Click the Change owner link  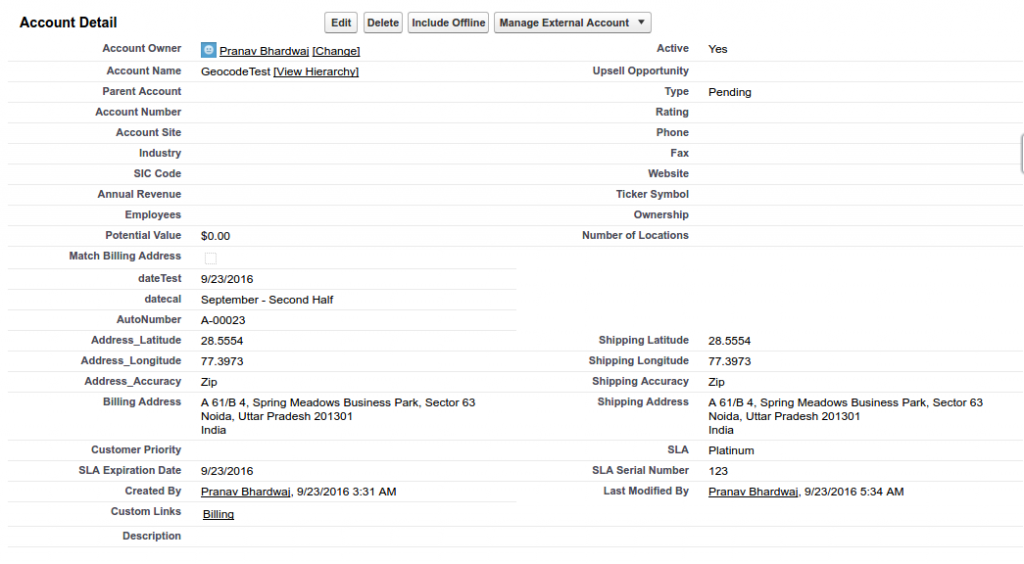[x=336, y=51]
